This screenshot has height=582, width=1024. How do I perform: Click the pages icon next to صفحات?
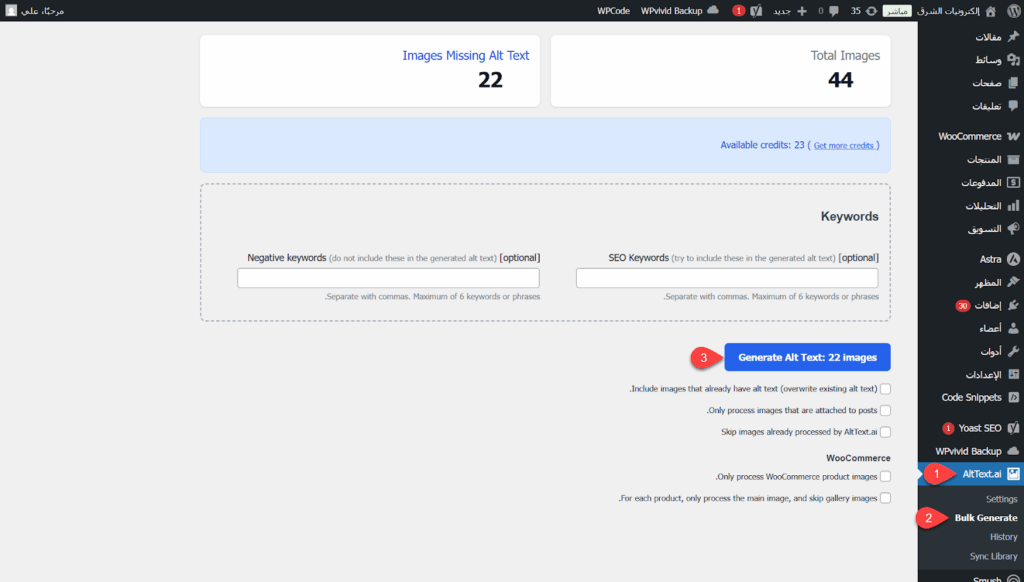click(x=1013, y=82)
